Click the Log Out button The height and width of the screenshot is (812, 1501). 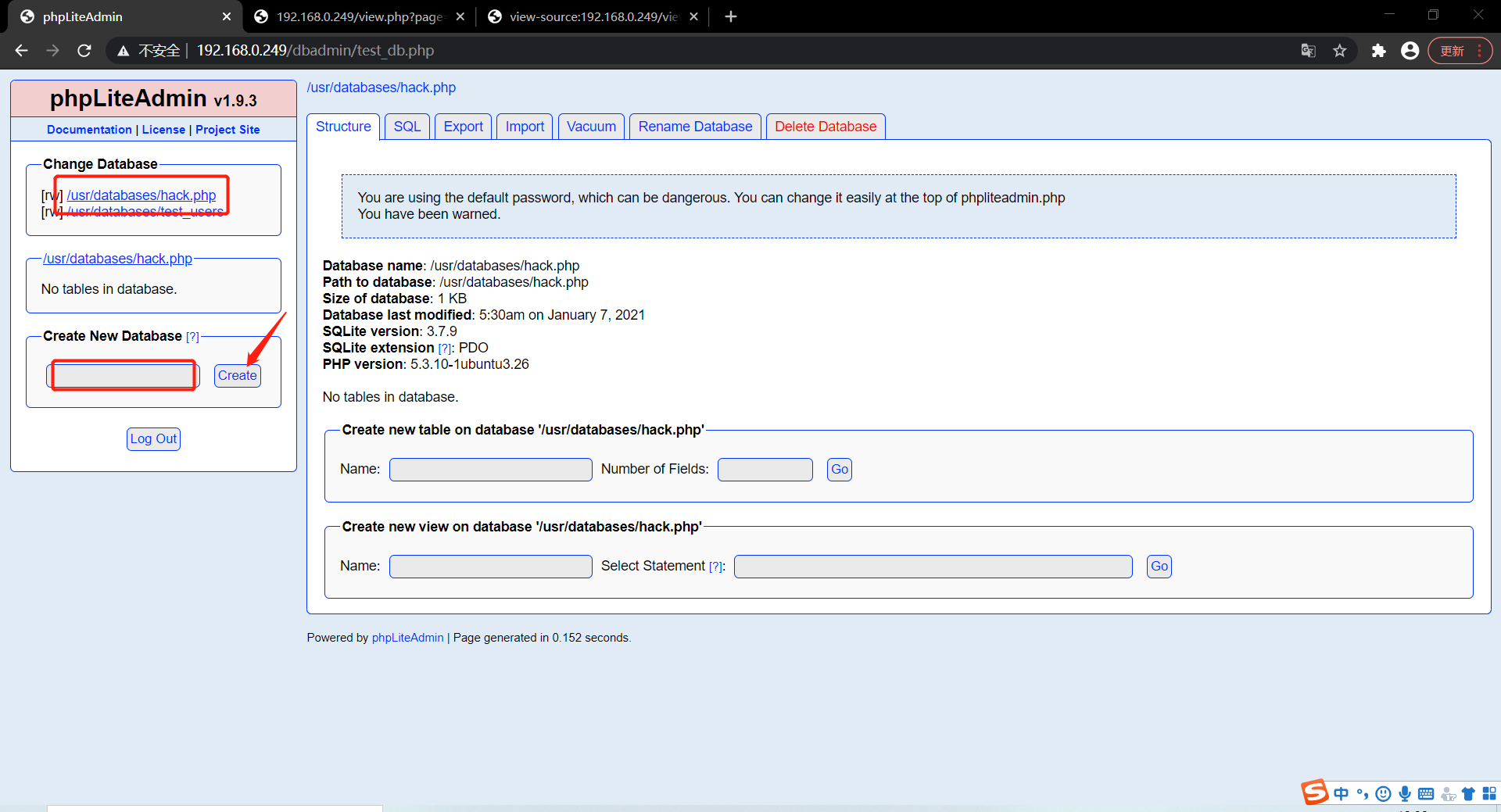point(153,439)
